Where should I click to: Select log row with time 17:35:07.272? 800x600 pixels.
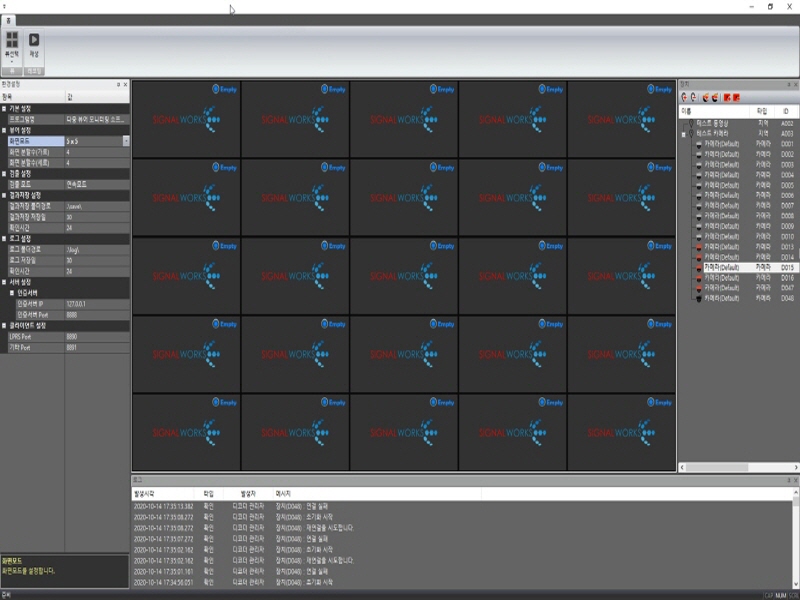point(462,539)
